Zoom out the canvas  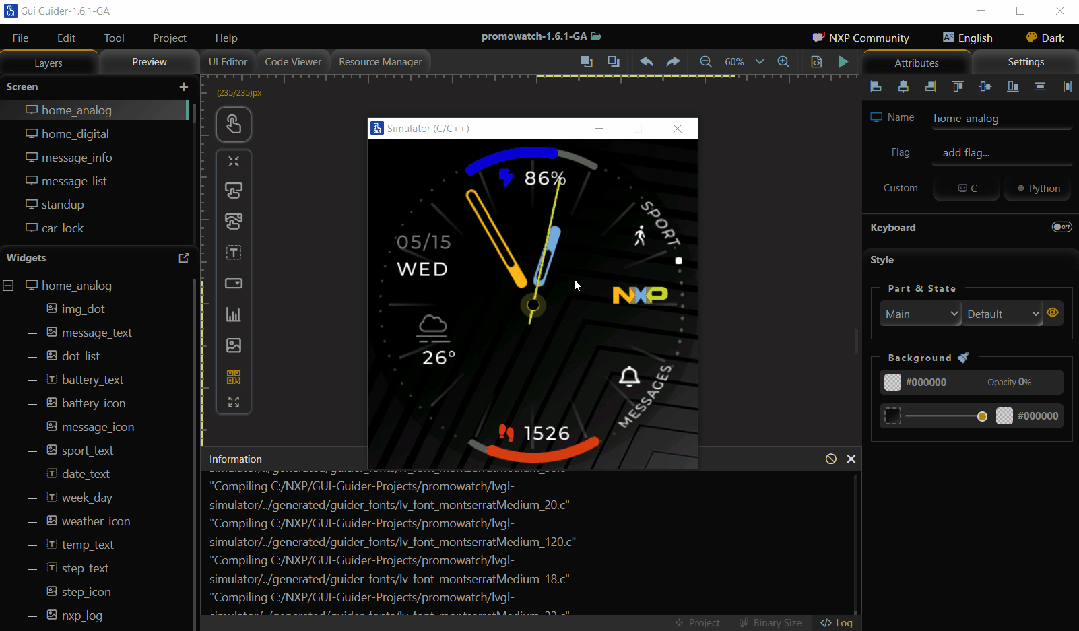(x=705, y=62)
